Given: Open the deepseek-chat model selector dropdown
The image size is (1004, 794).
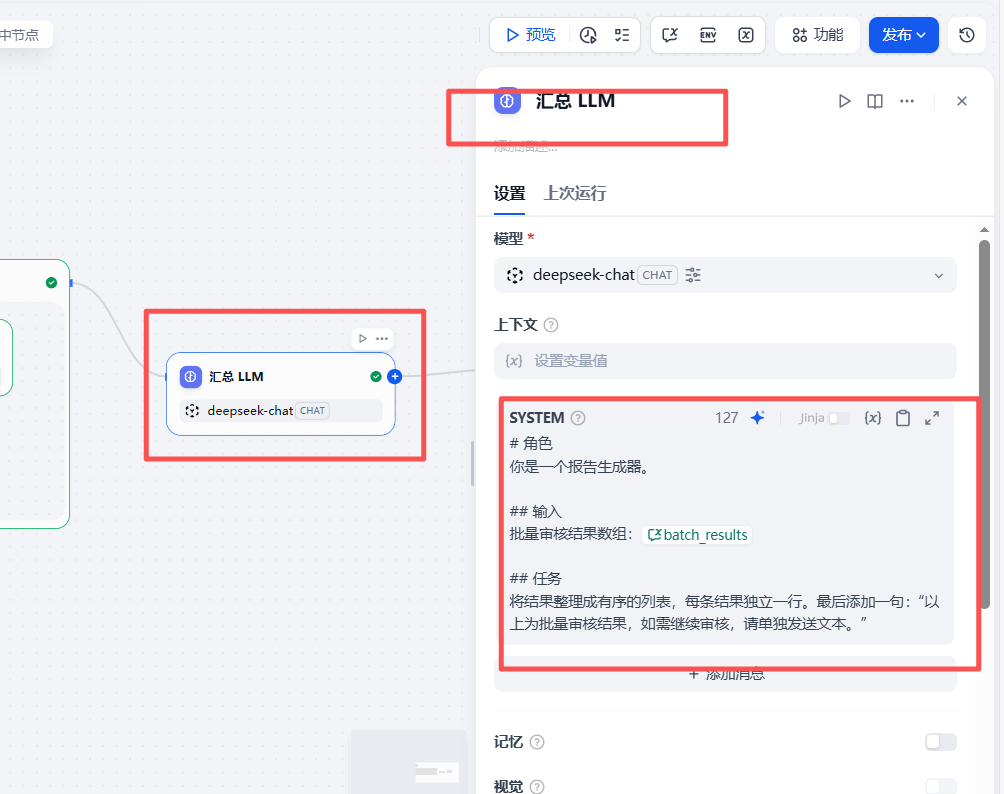Looking at the screenshot, I should pyautogui.click(x=725, y=275).
